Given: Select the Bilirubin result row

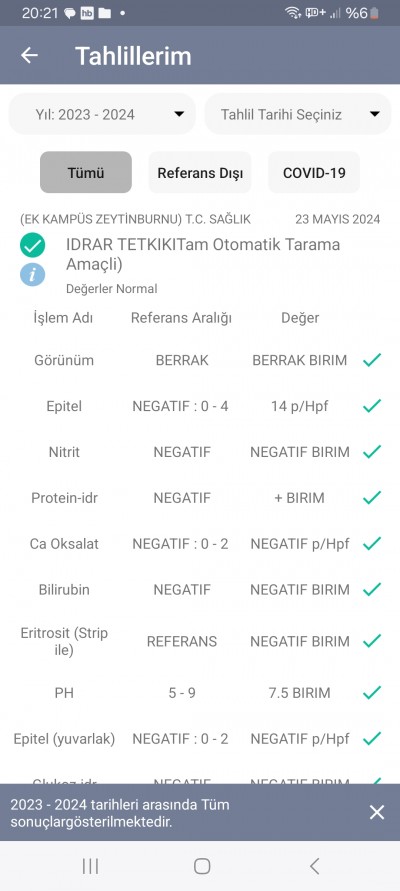Looking at the screenshot, I should click(x=200, y=590).
